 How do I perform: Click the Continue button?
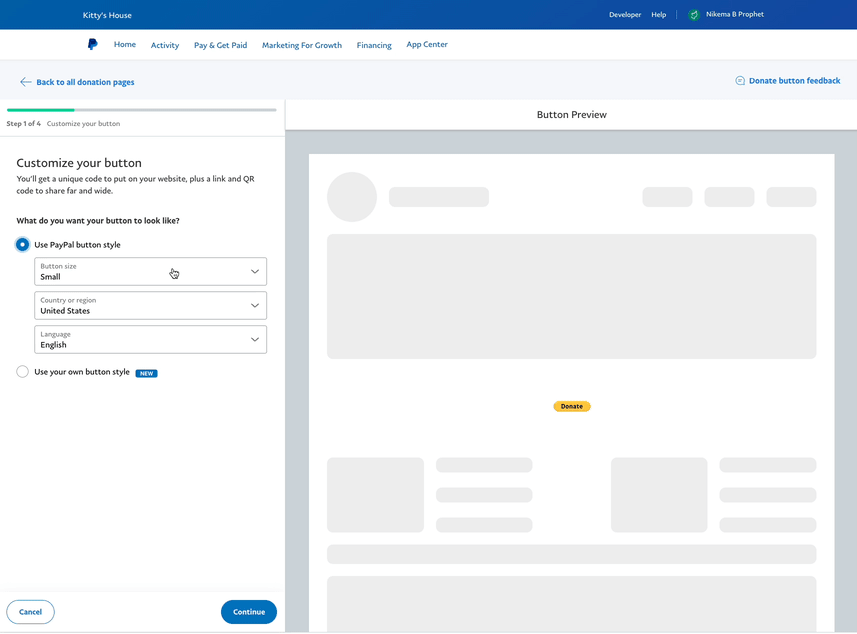249,612
